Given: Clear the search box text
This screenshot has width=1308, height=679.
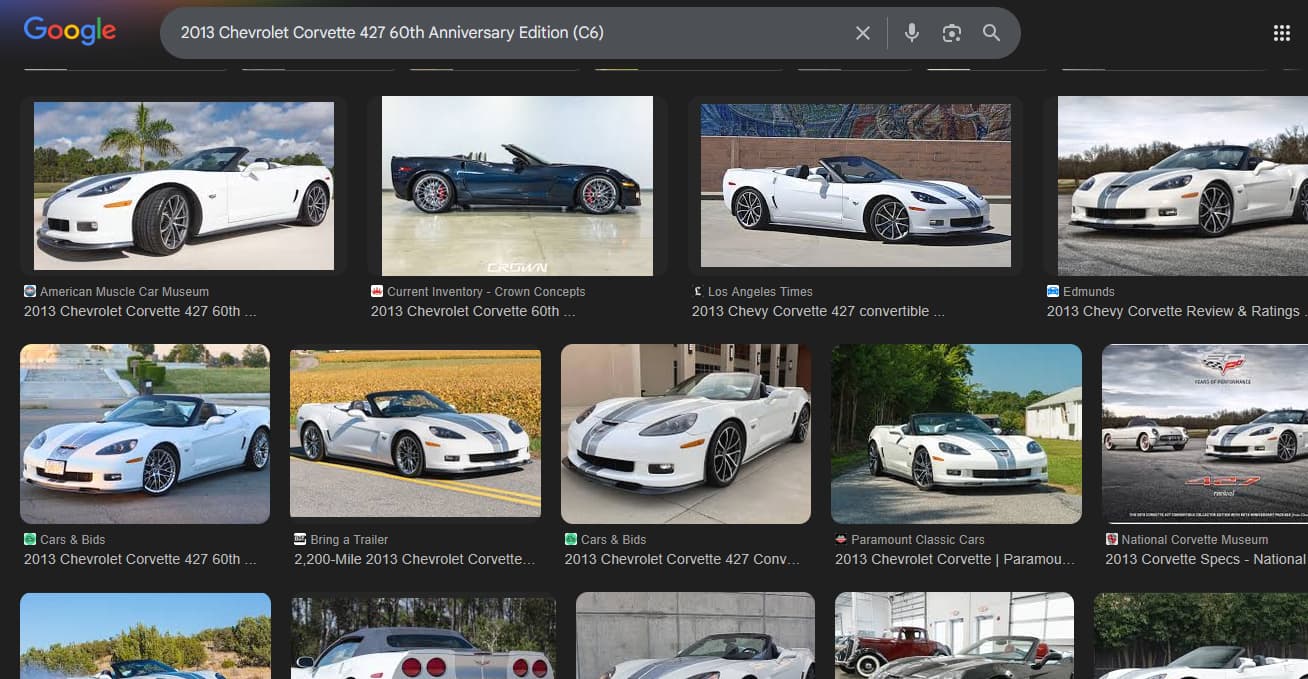Looking at the screenshot, I should (862, 33).
